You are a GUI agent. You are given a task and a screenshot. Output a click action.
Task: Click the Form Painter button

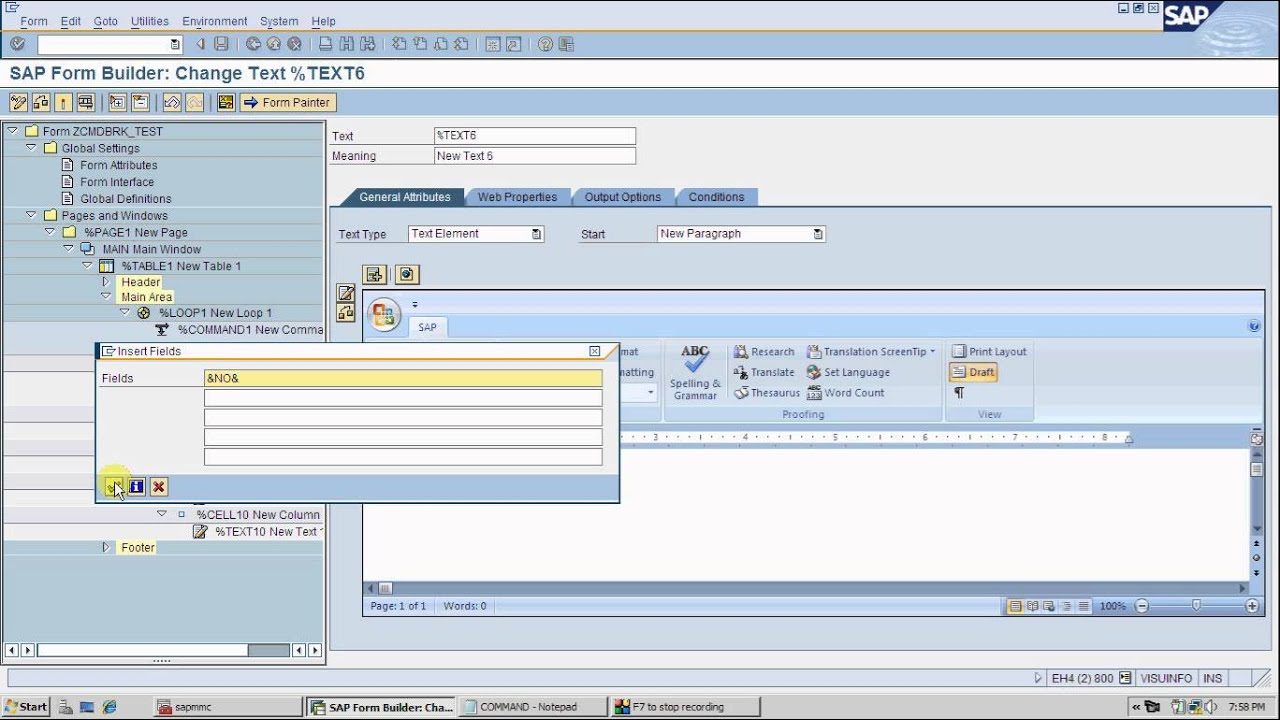coord(287,102)
